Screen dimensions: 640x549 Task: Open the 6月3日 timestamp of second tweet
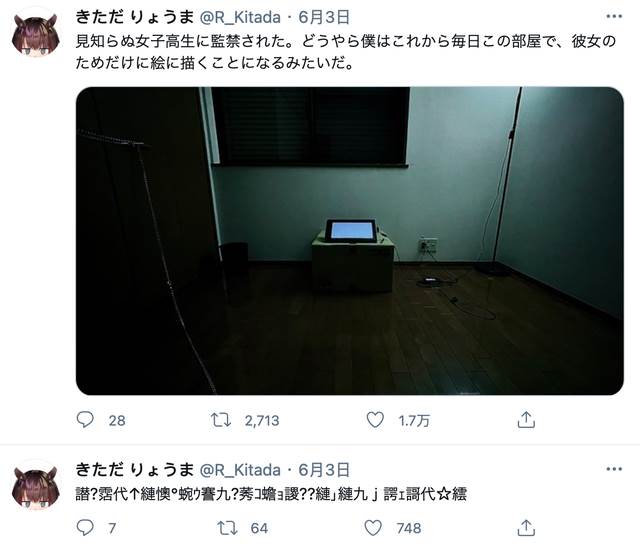[x=324, y=470]
